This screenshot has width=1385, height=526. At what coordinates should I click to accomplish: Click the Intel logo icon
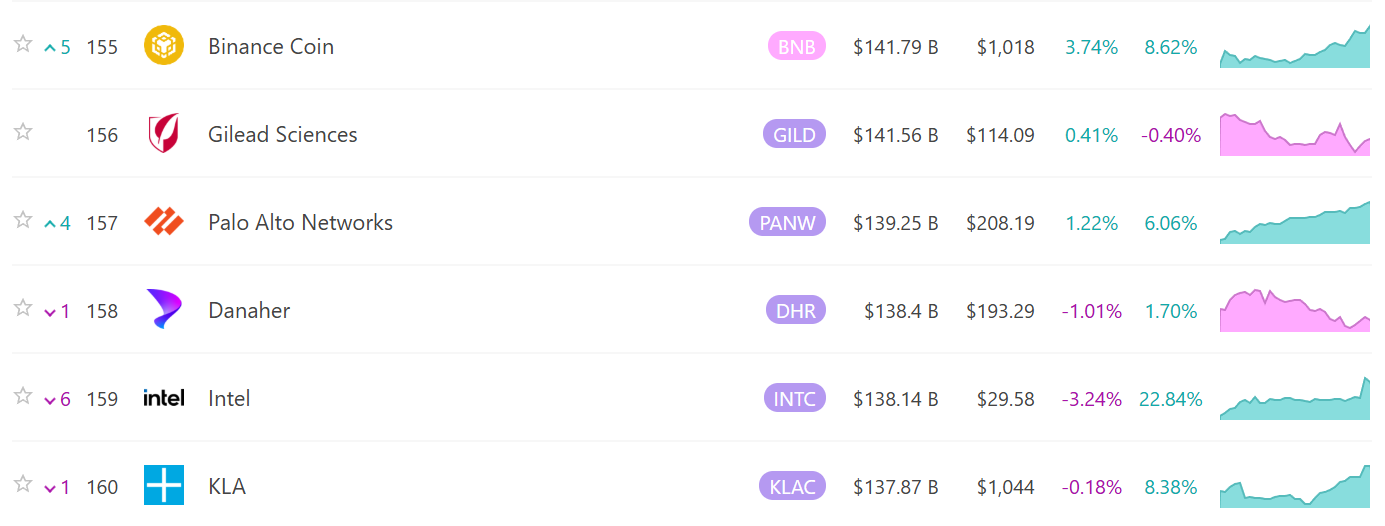point(164,398)
